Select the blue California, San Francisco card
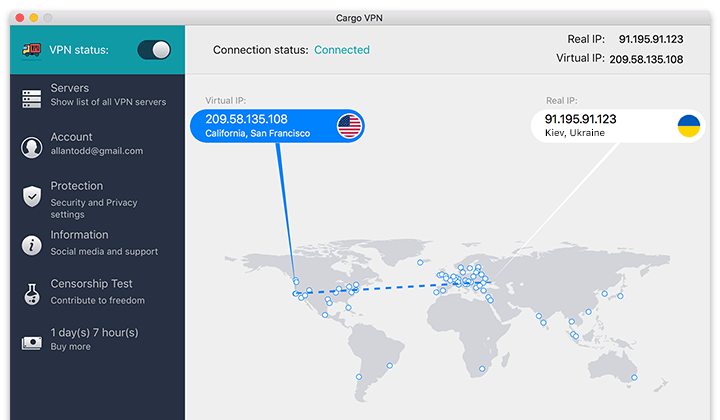720x420 pixels. [x=277, y=126]
